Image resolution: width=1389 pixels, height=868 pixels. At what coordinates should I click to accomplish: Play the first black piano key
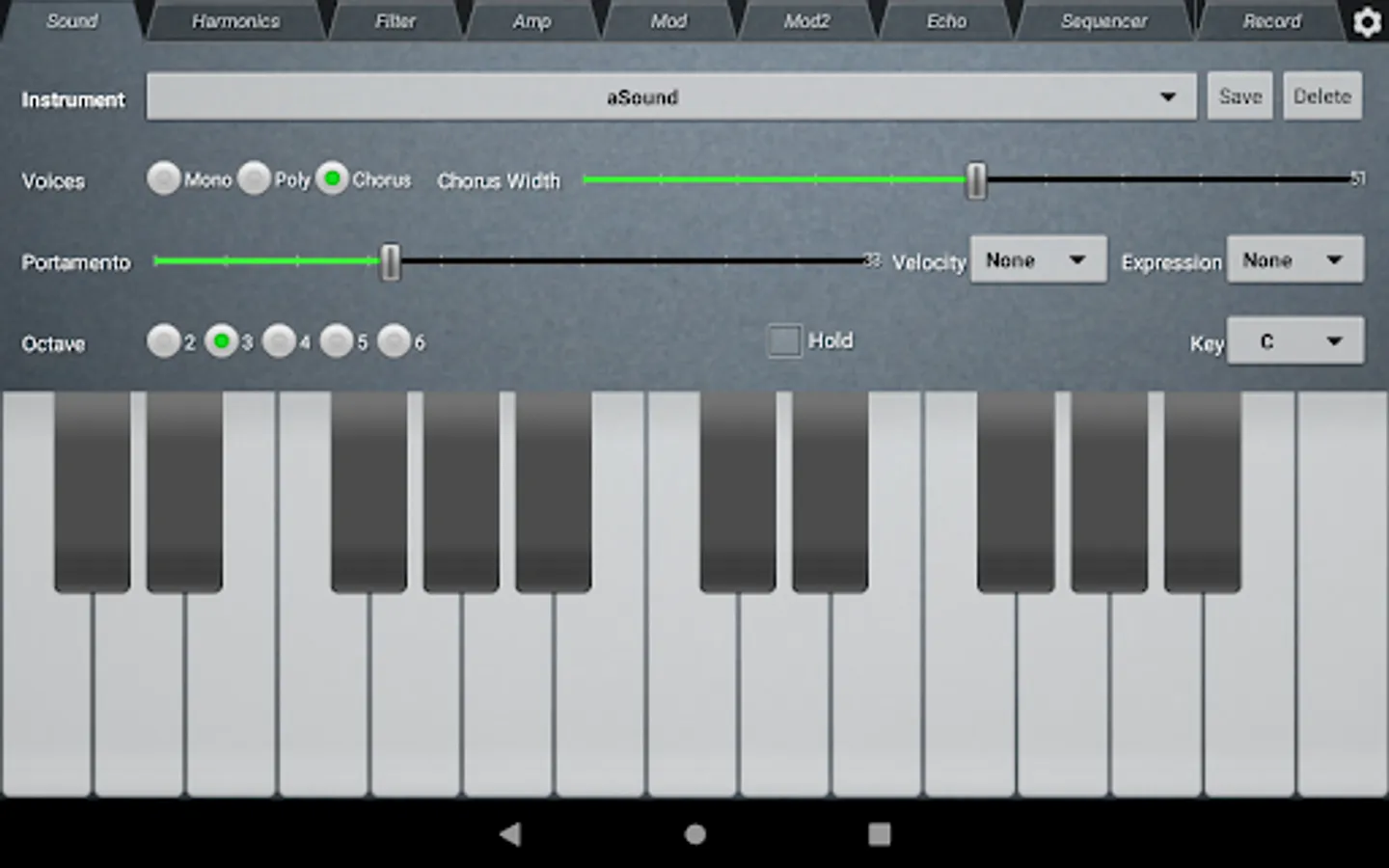(92, 490)
